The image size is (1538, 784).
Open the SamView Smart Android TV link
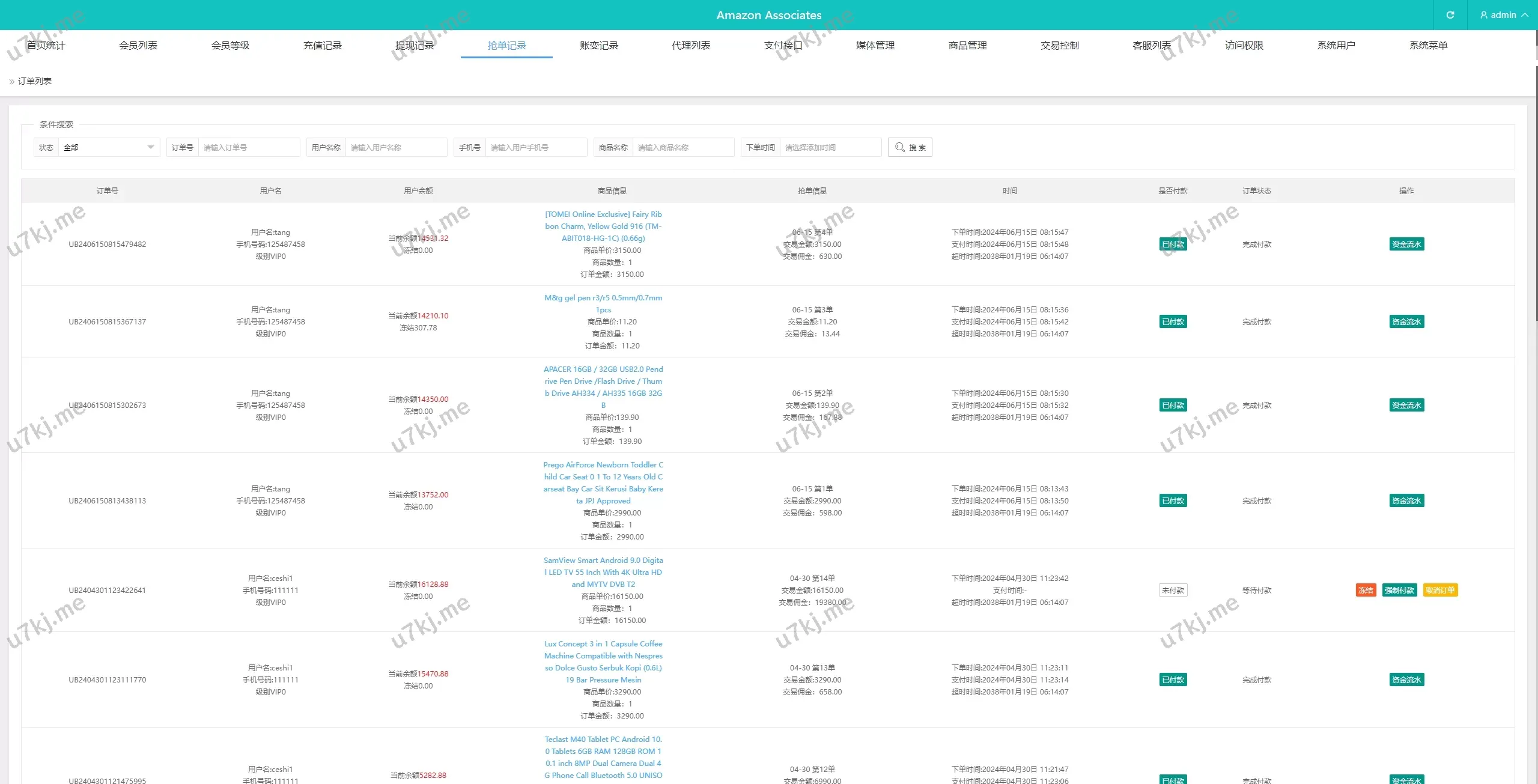(x=603, y=572)
